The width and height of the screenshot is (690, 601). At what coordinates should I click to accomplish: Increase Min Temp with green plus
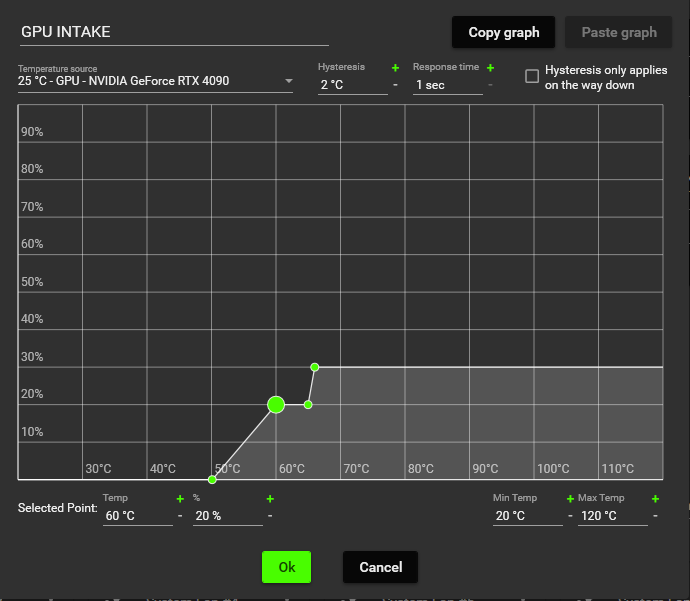570,499
